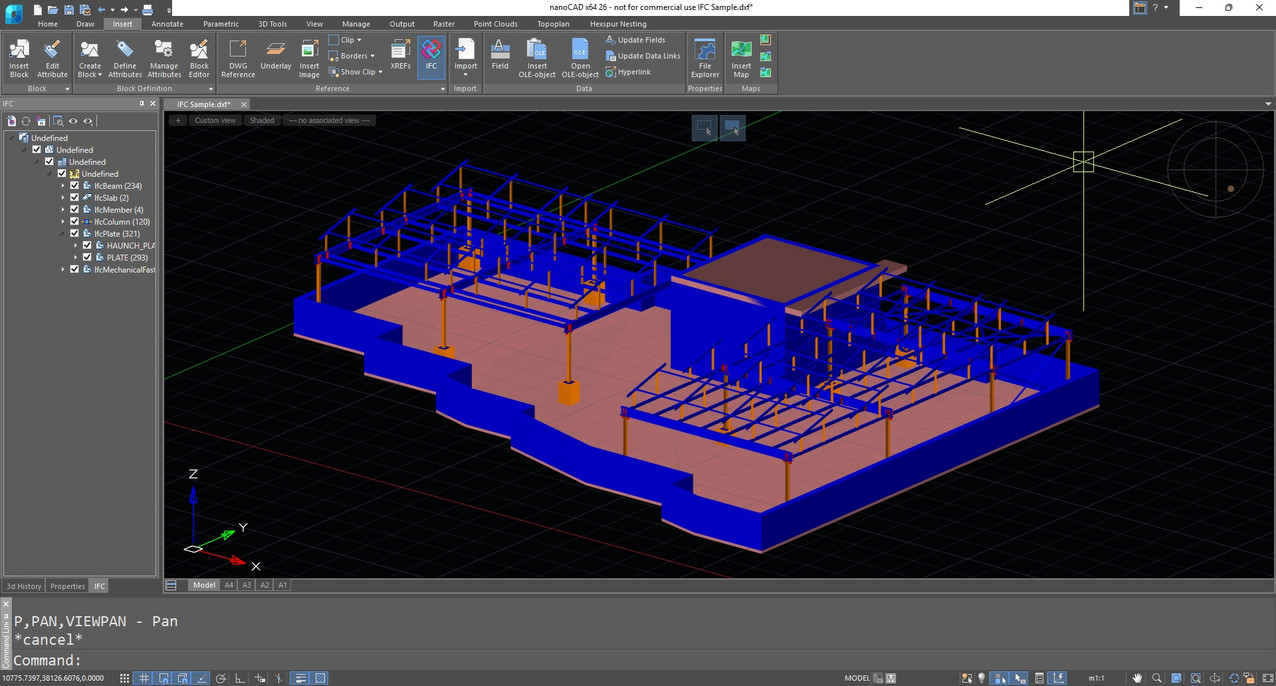Open the File Explorer tool
This screenshot has width=1276, height=686.
click(x=705, y=58)
